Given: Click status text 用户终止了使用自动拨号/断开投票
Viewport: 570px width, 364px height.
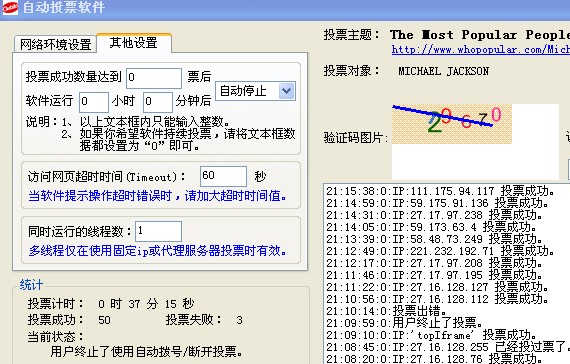Looking at the screenshot, I should 146,352.
